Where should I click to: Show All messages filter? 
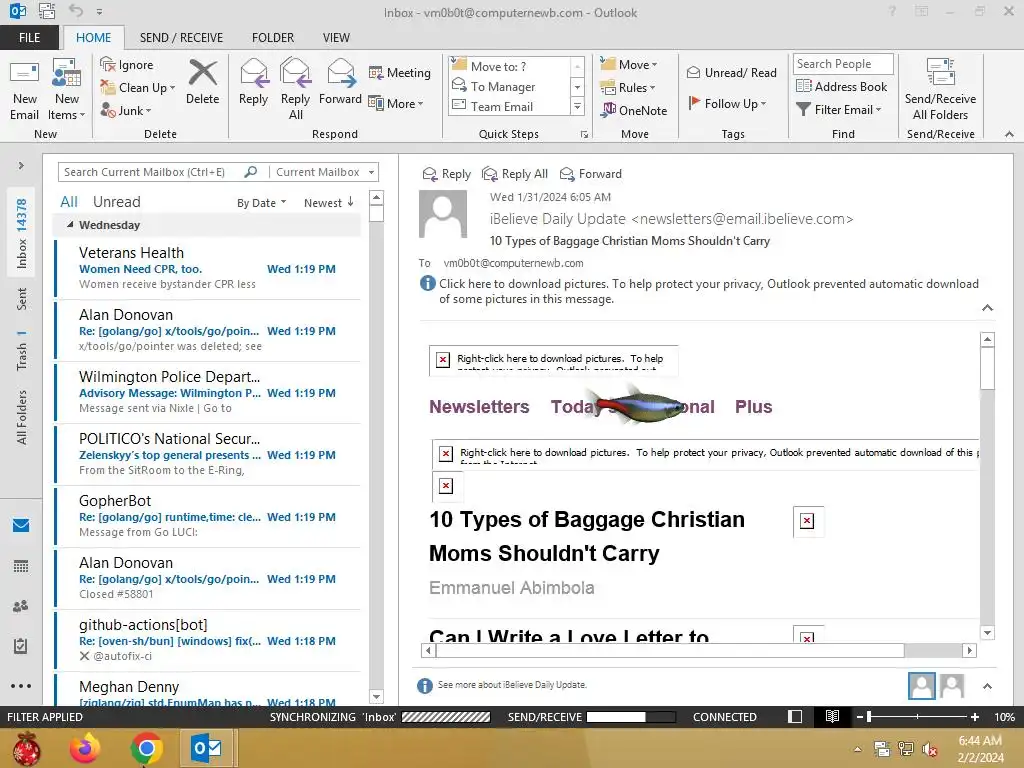pyautogui.click(x=69, y=202)
